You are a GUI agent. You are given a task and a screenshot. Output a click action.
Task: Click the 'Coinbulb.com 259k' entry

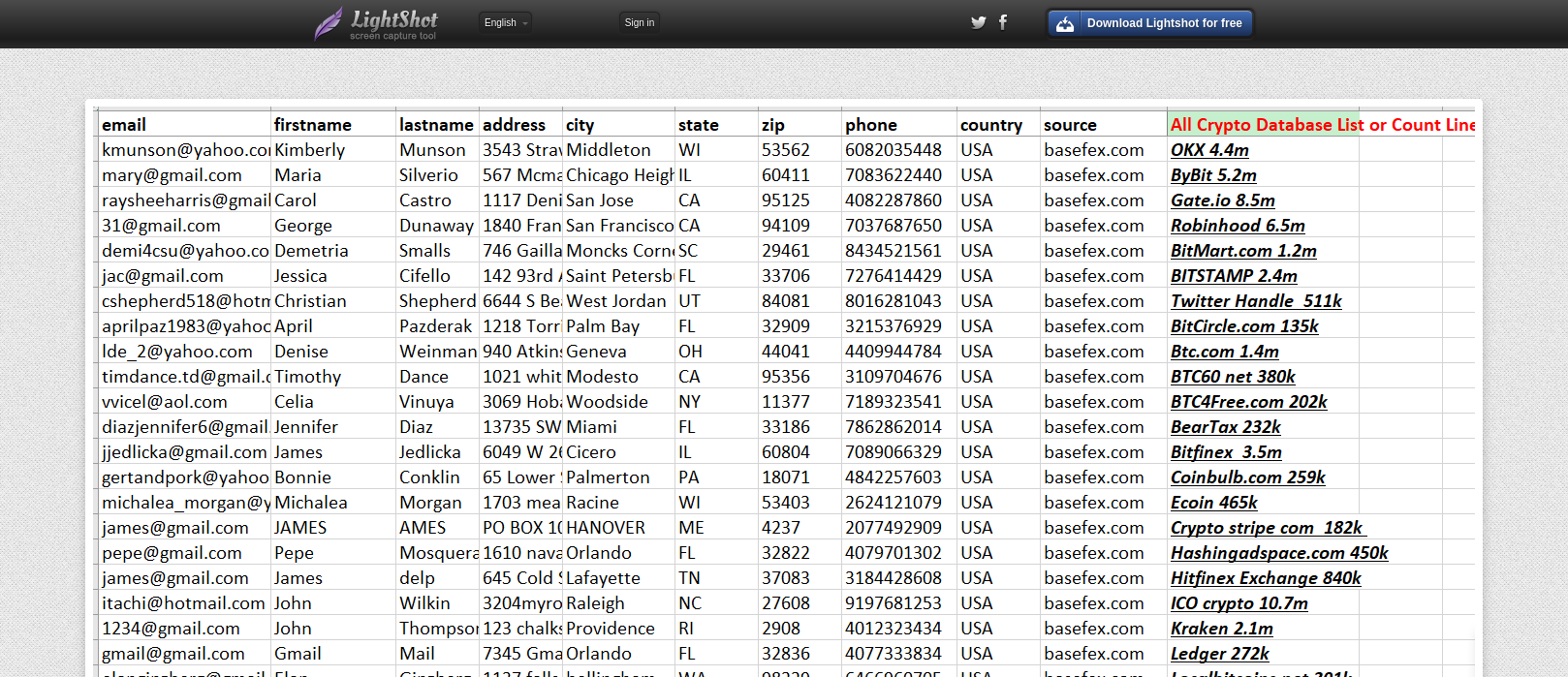(x=1248, y=477)
